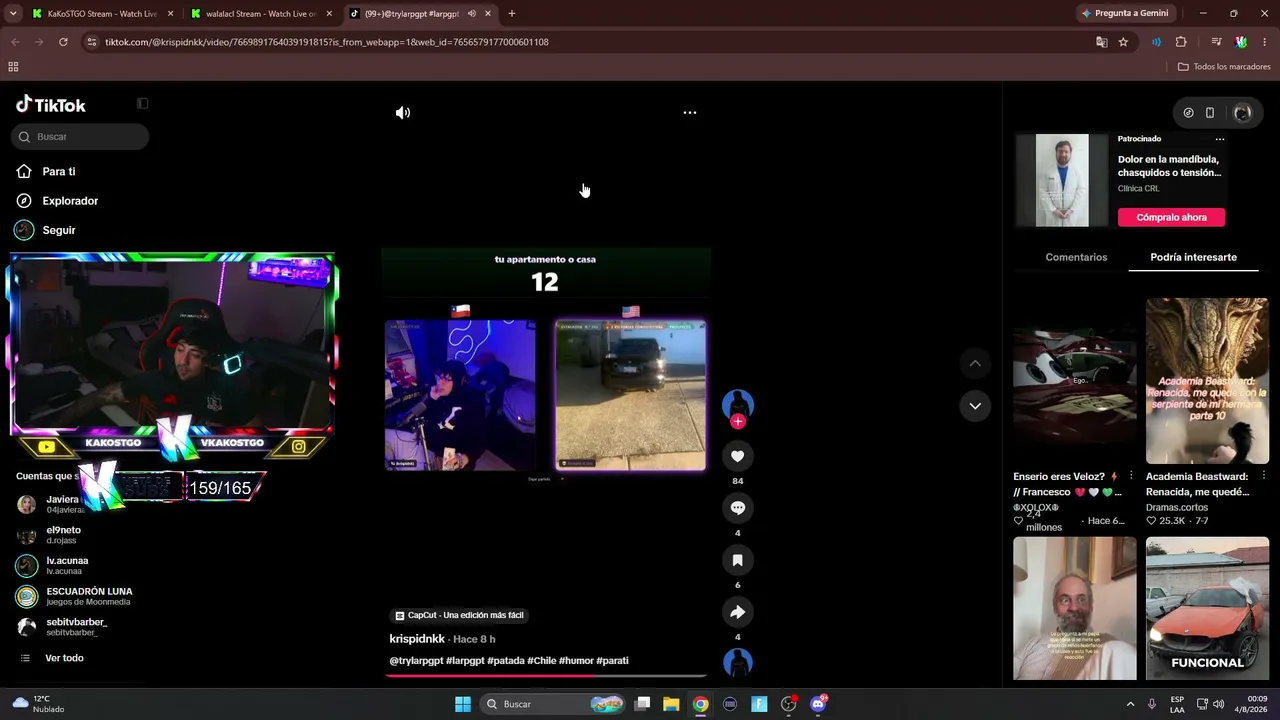Reload the current page
The width and height of the screenshot is (1280, 720).
coord(63,42)
